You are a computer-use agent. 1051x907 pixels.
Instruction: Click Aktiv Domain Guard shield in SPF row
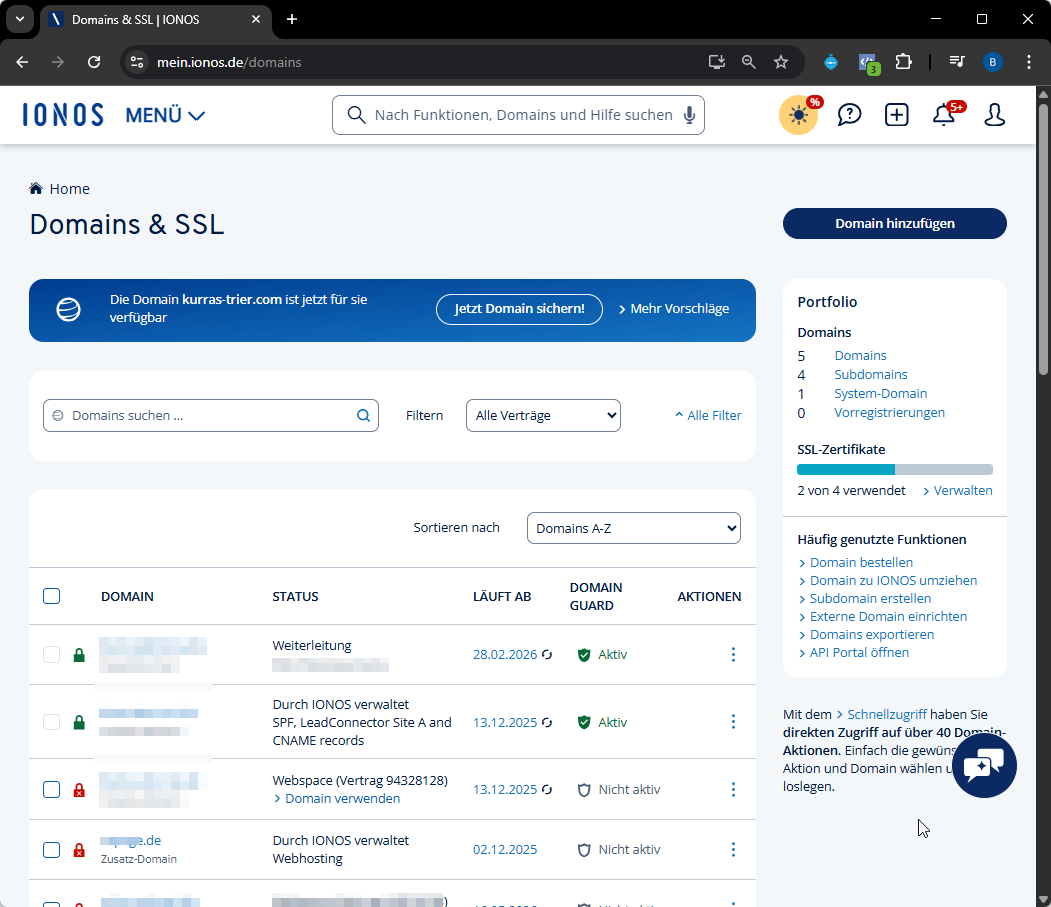tap(584, 722)
